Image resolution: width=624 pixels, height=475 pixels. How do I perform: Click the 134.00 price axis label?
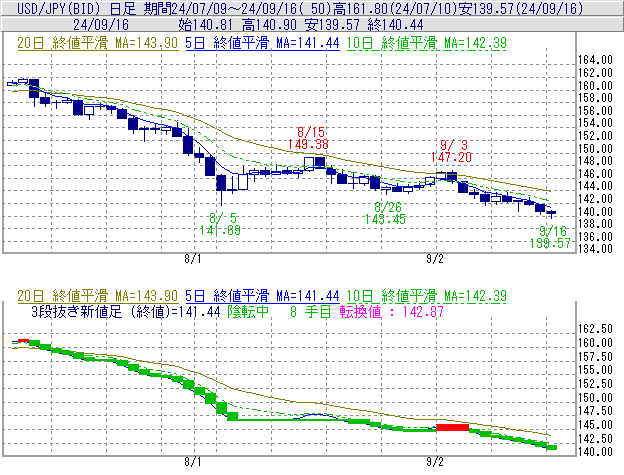click(x=595, y=249)
